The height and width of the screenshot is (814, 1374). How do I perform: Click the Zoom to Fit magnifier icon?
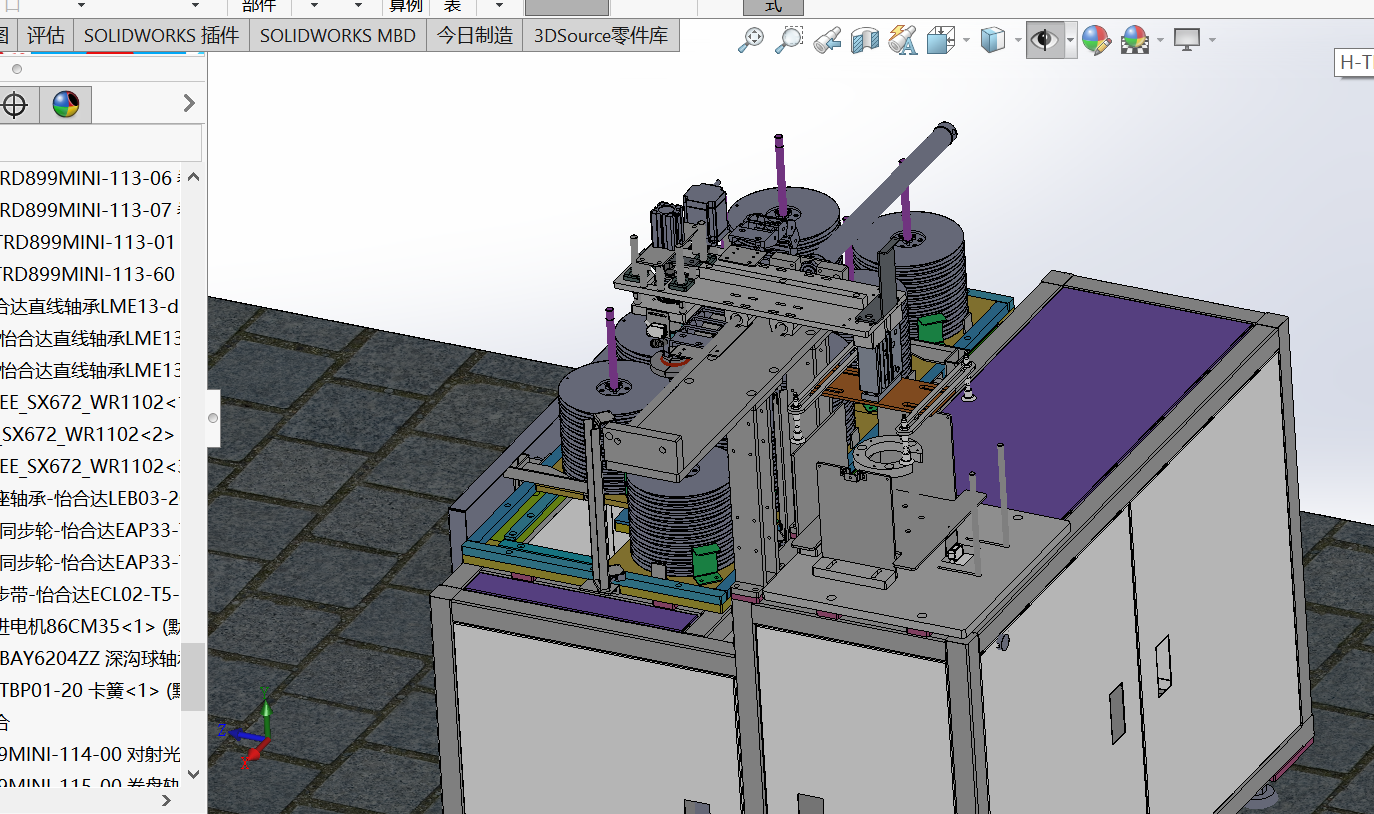751,40
